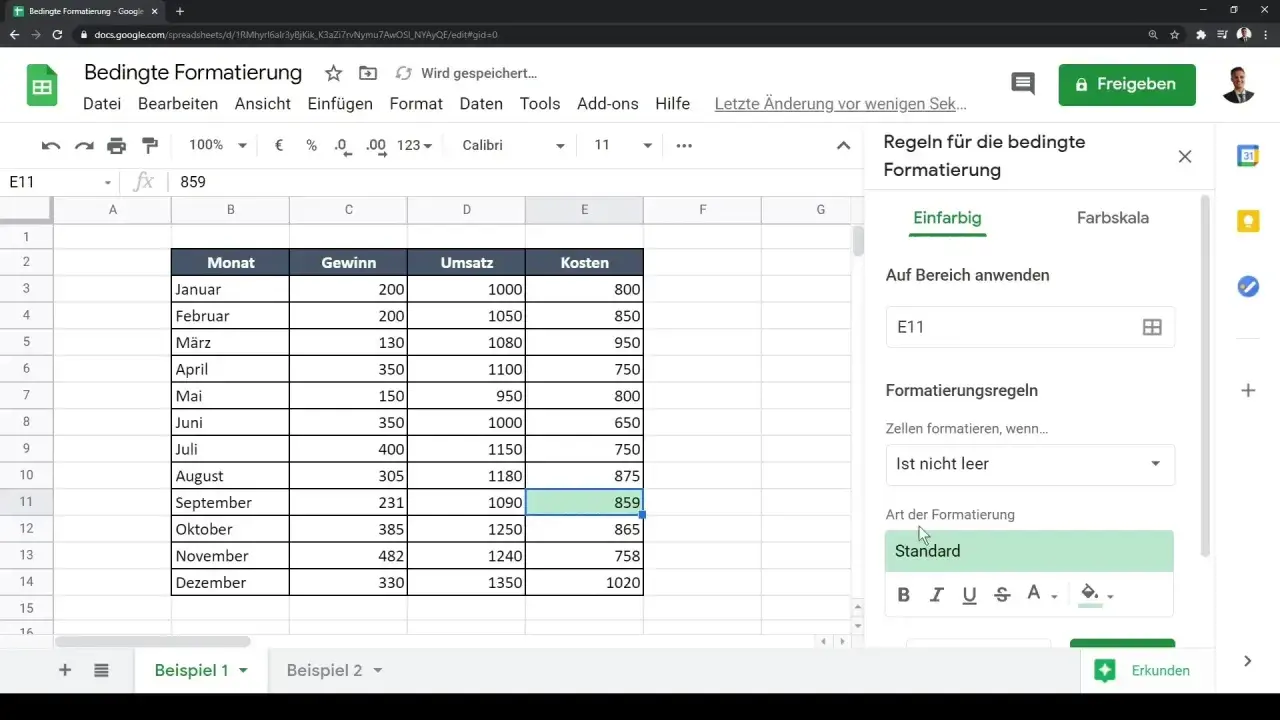This screenshot has height=720, width=1280.
Task: Click the select data range grid icon
Action: coord(1152,327)
